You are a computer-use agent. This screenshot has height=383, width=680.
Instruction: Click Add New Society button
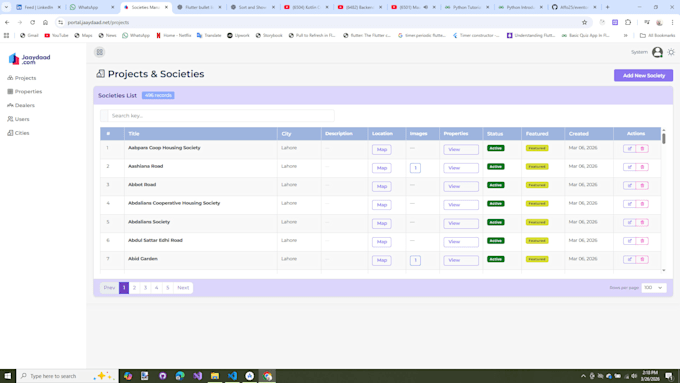(x=644, y=75)
